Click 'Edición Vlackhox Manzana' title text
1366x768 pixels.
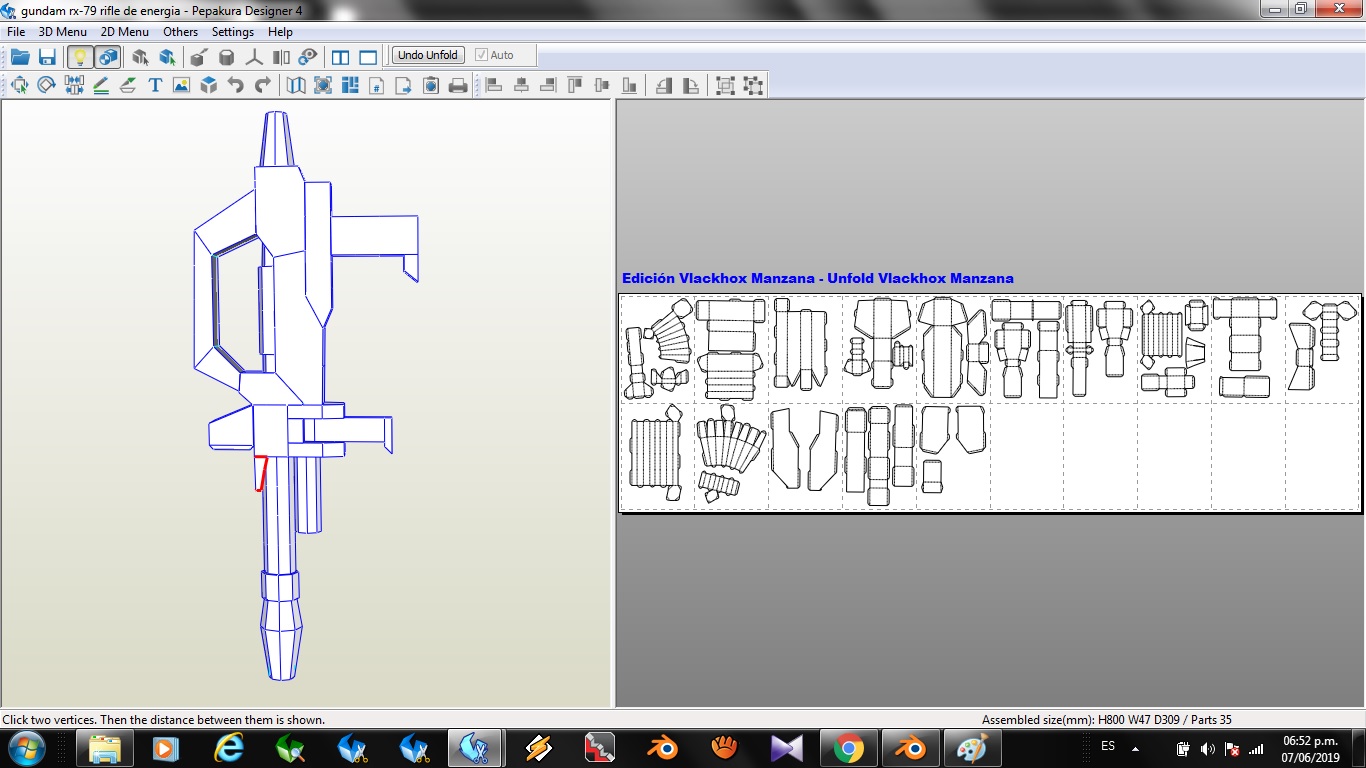coord(720,278)
